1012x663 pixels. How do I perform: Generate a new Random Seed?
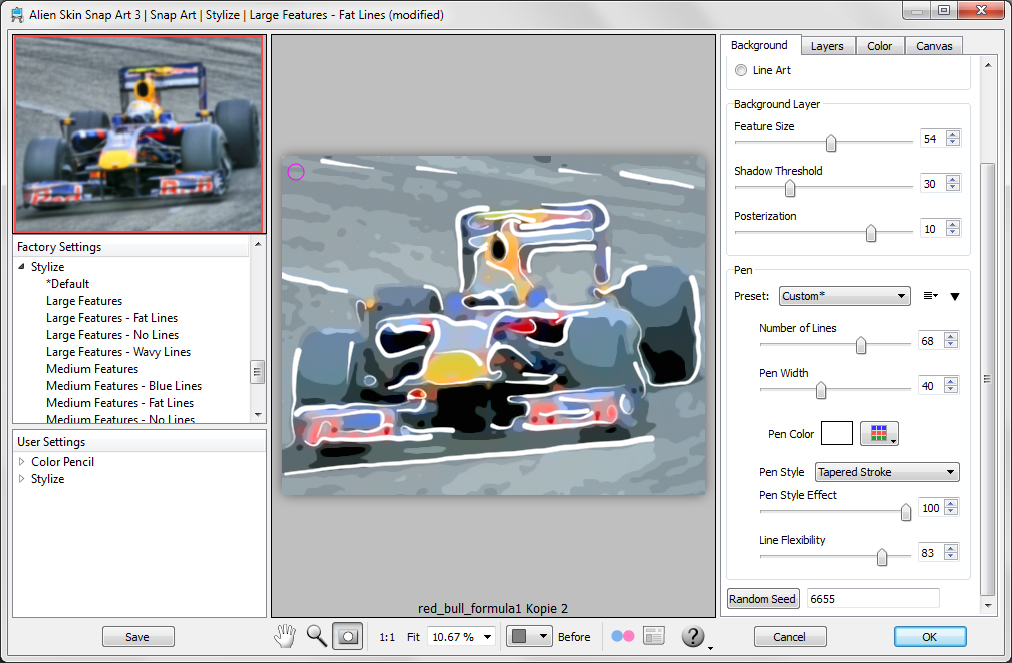point(763,598)
